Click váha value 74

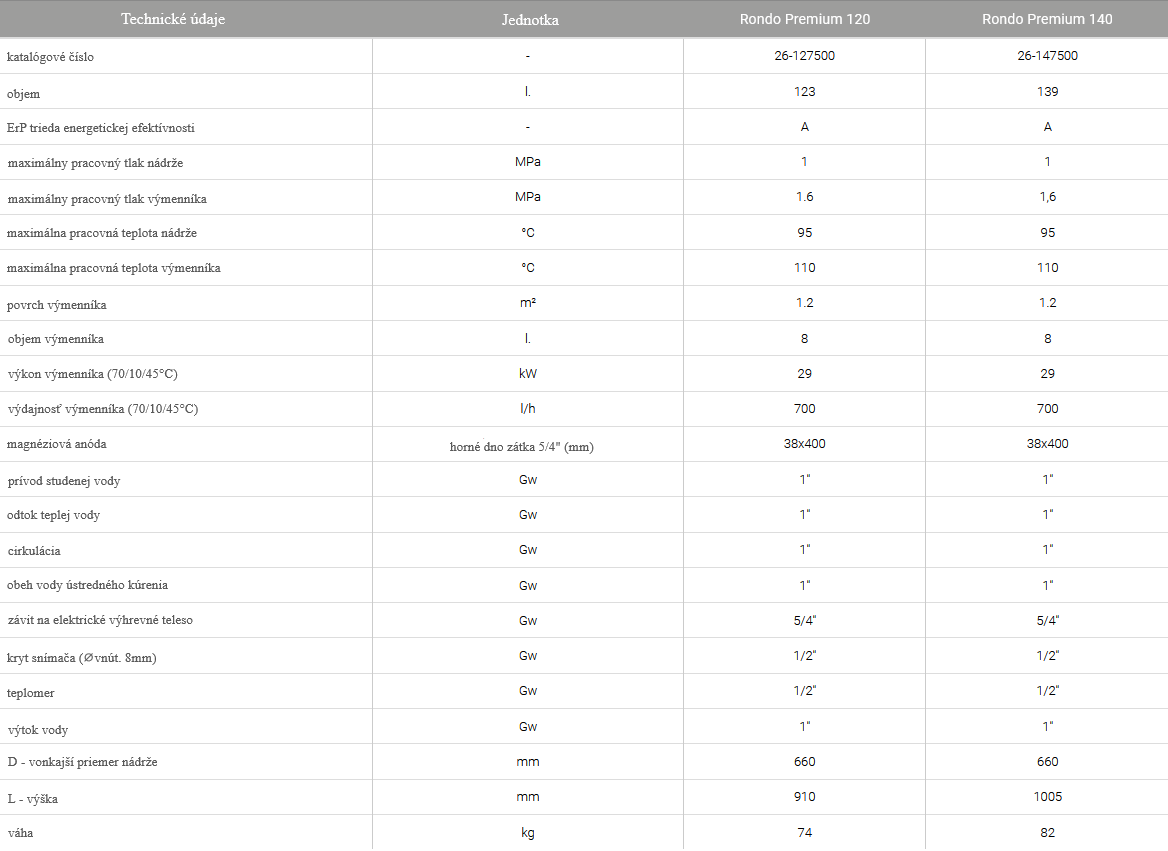(804, 833)
